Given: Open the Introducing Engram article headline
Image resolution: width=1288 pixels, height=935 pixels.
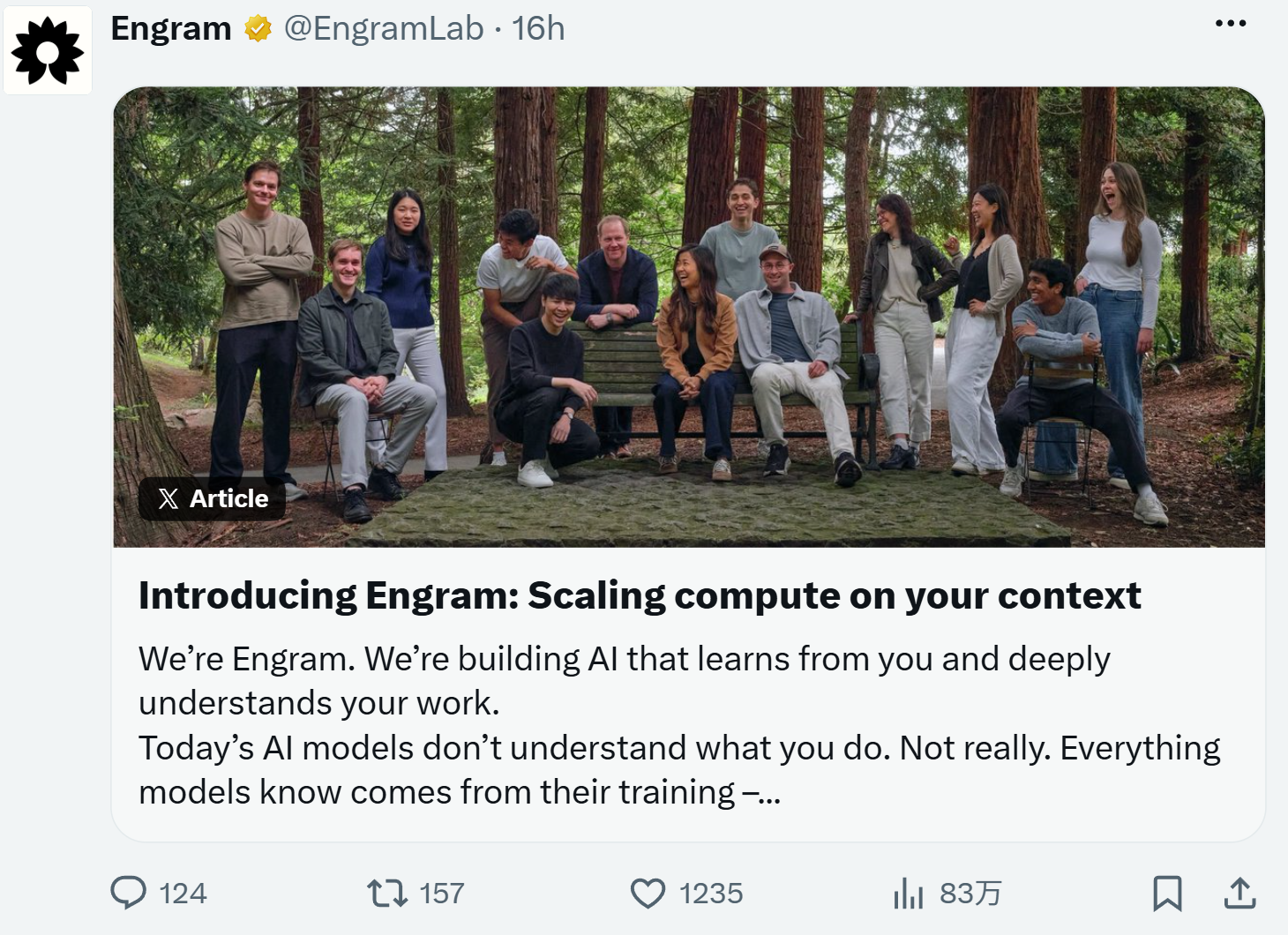Looking at the screenshot, I should pos(640,595).
